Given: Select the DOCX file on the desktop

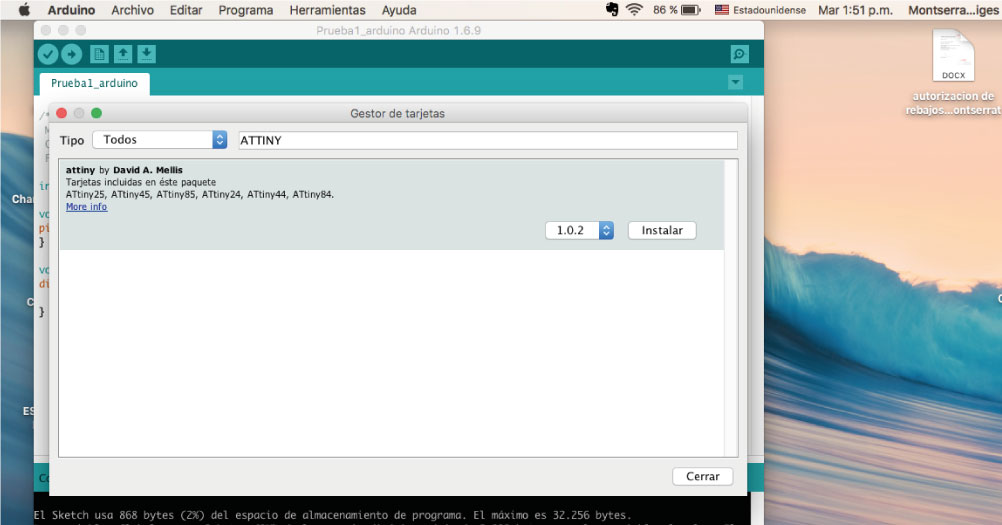Looking at the screenshot, I should [x=953, y=55].
